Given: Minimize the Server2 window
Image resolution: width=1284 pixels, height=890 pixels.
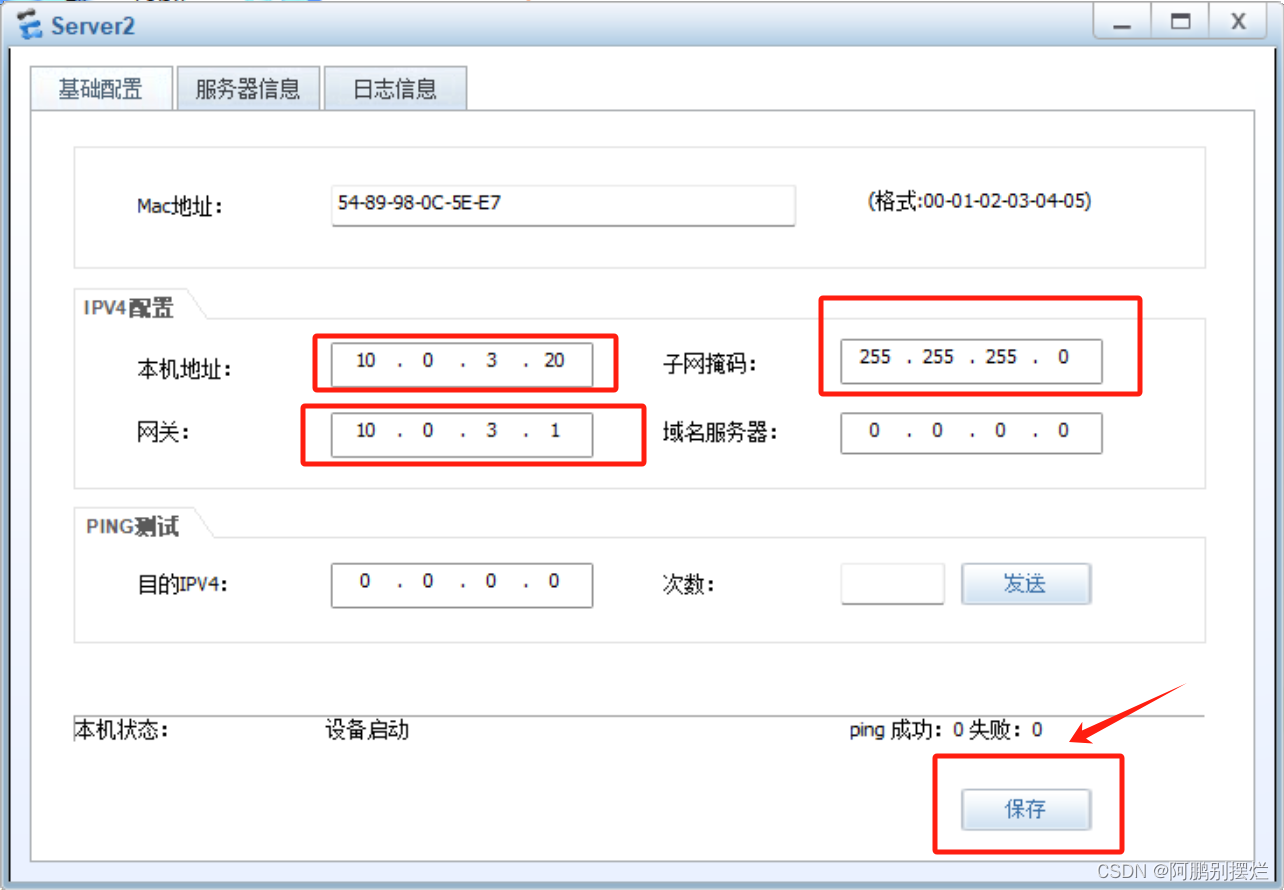Looking at the screenshot, I should click(x=1122, y=22).
